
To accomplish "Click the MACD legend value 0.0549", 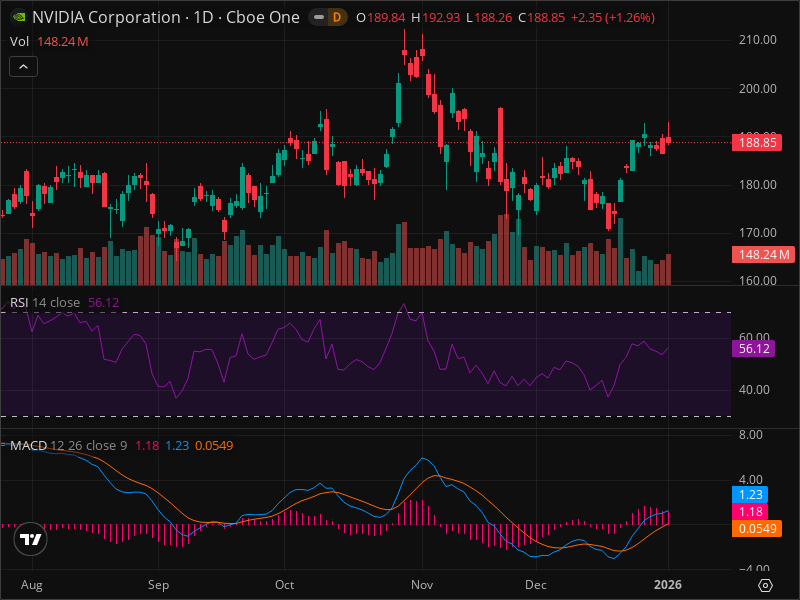I will point(214,445).
